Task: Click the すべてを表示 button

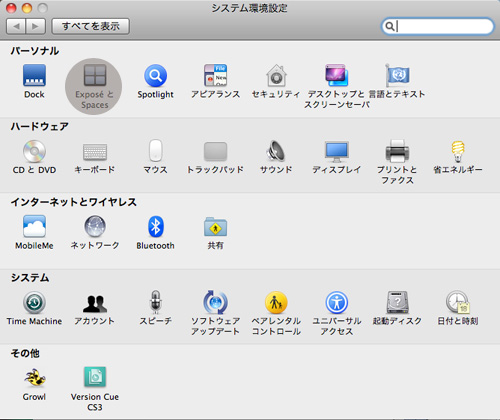Action: click(91, 26)
